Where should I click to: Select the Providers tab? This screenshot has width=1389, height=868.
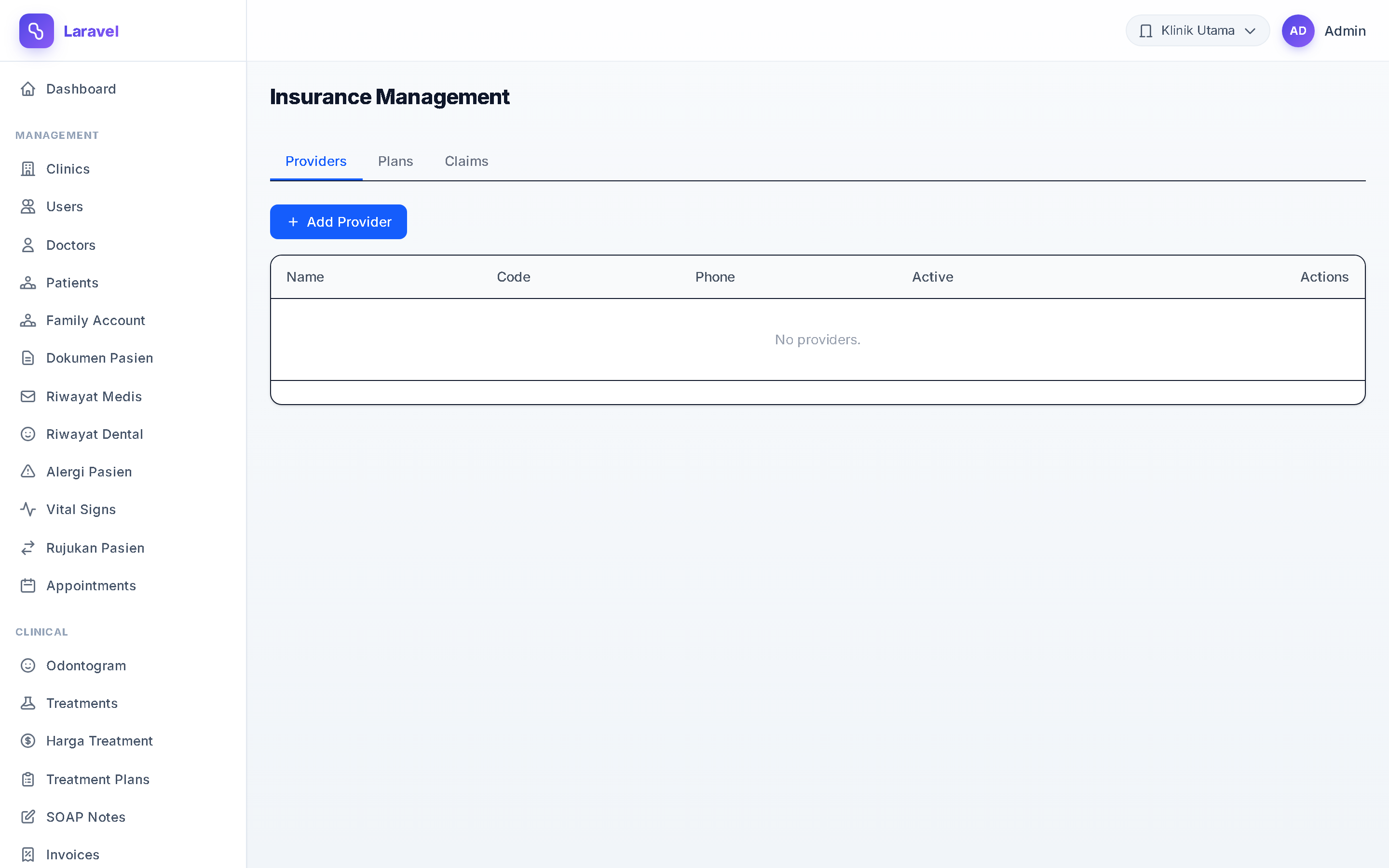tap(316, 162)
